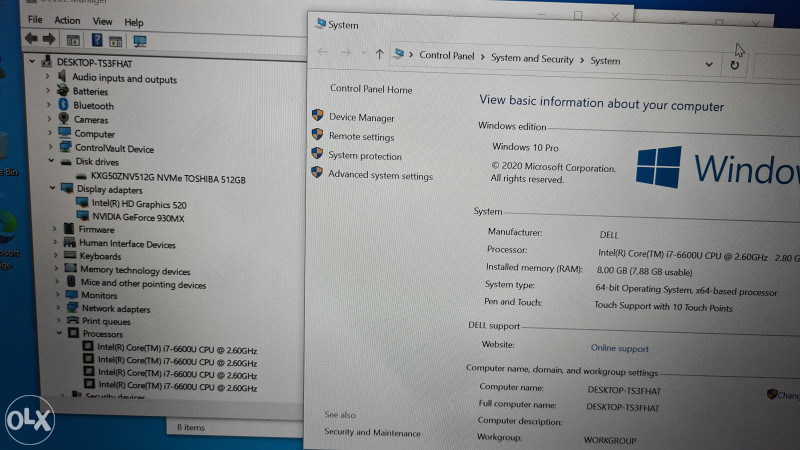Open Advanced system settings link
The image size is (800, 450).
pos(380,175)
